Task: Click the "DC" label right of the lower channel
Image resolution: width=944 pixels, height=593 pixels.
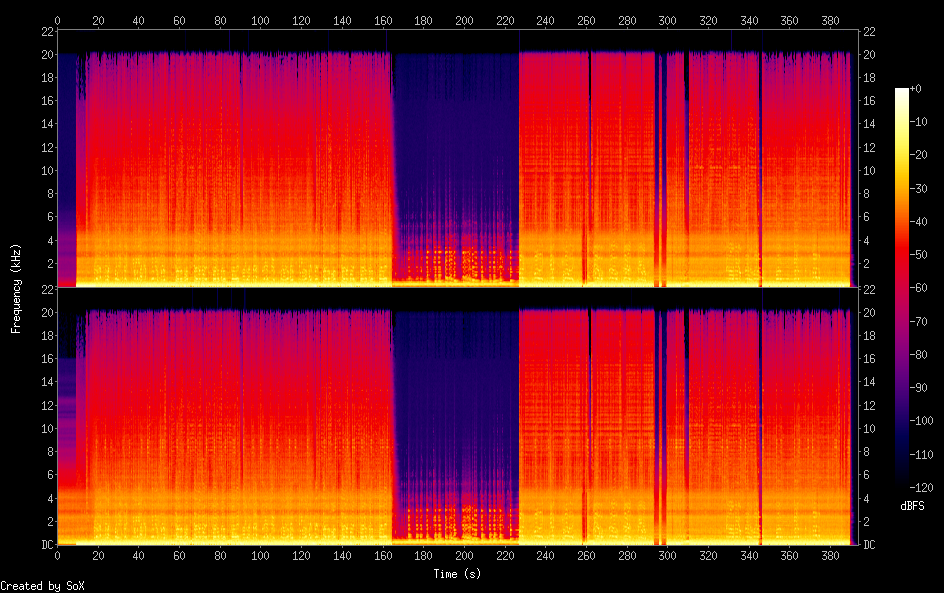Action: pyautogui.click(x=869, y=544)
